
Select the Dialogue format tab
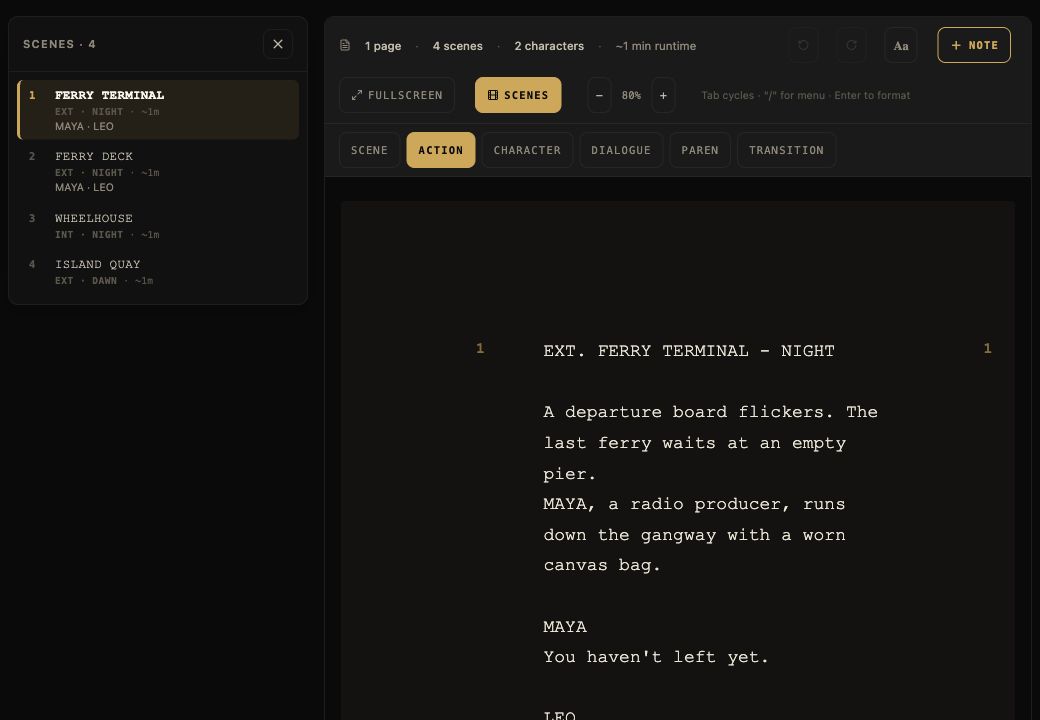[621, 150]
